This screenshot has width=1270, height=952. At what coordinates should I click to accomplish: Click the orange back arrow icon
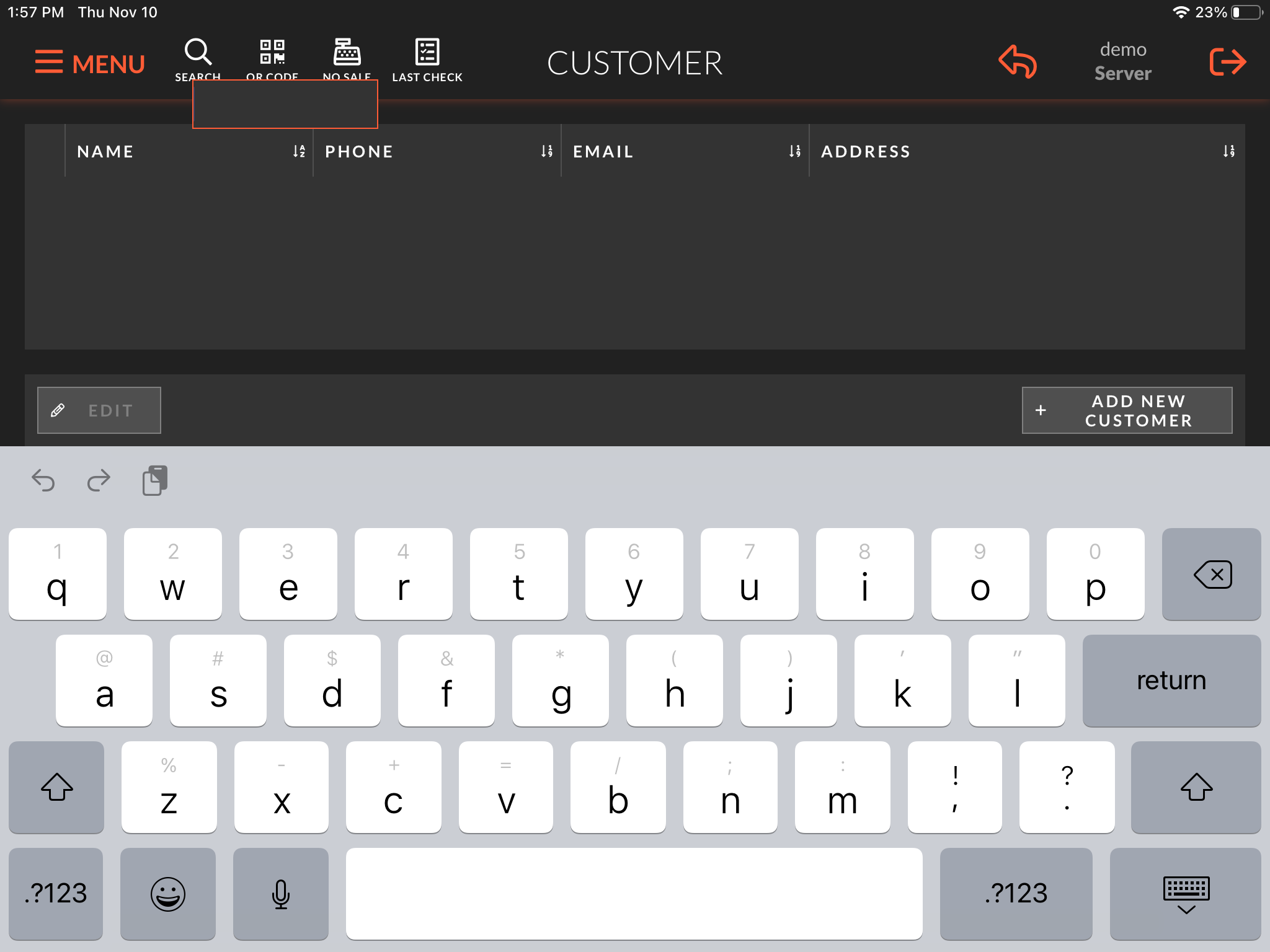click(1017, 61)
